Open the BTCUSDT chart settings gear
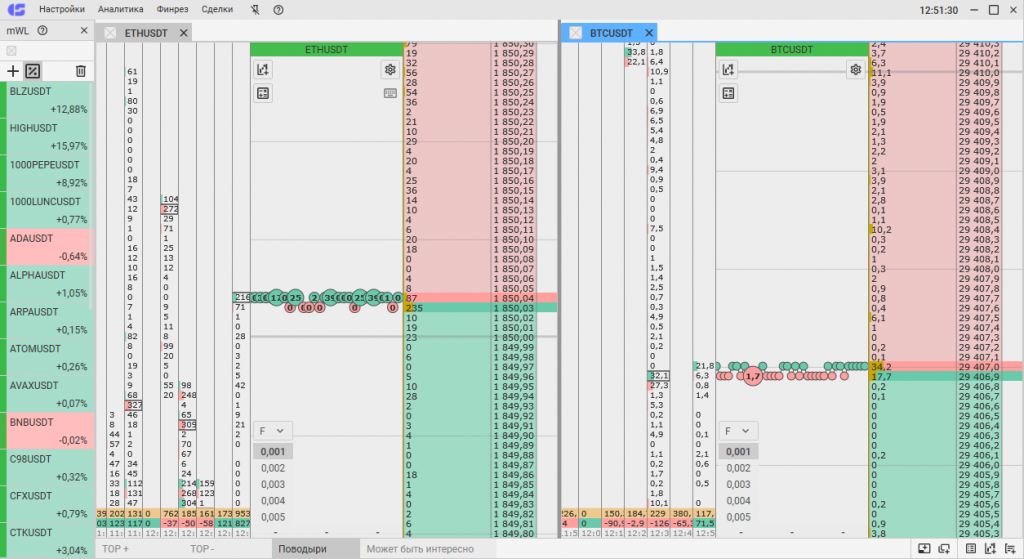The width and height of the screenshot is (1024, 559). [x=855, y=69]
